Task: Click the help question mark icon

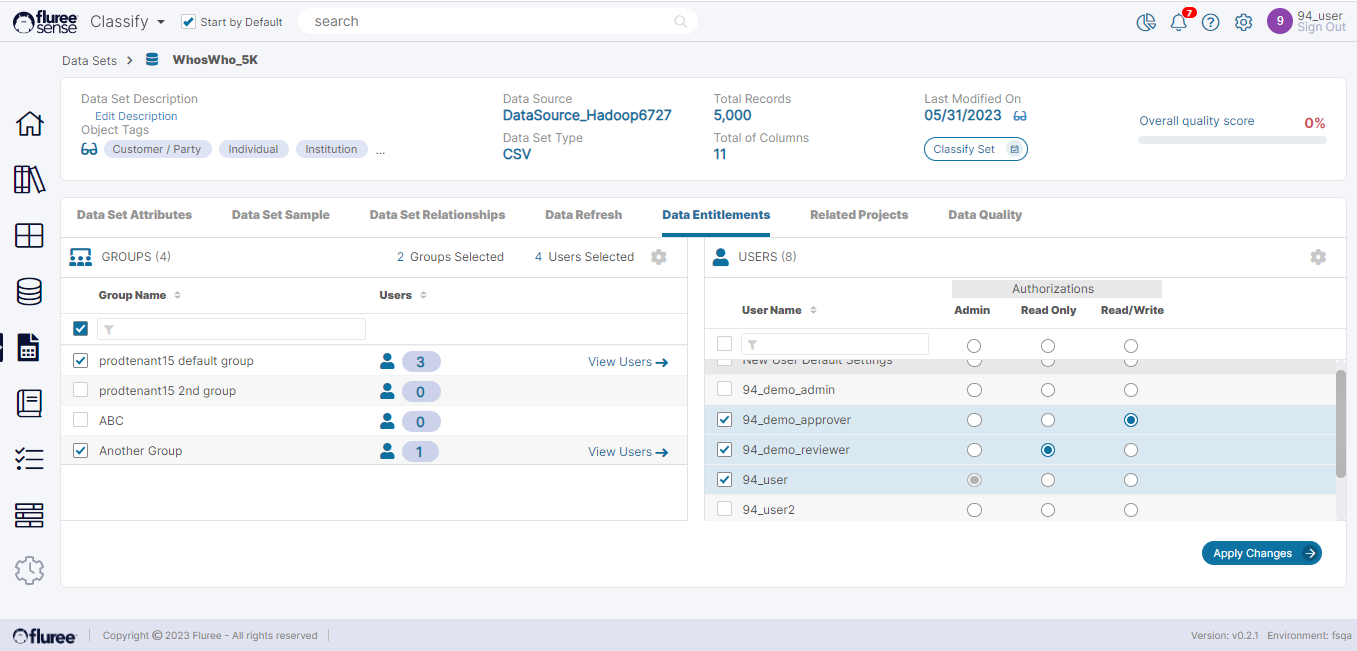Action: click(x=1210, y=22)
